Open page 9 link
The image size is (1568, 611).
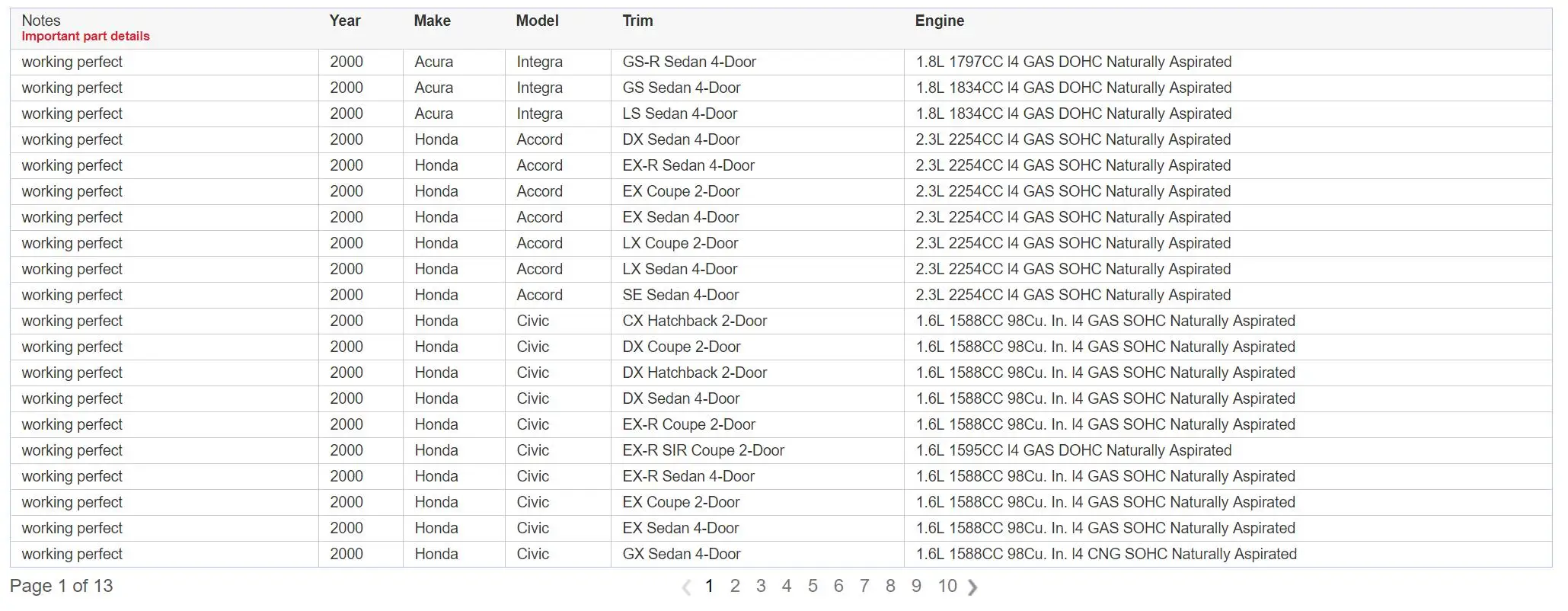(x=916, y=586)
